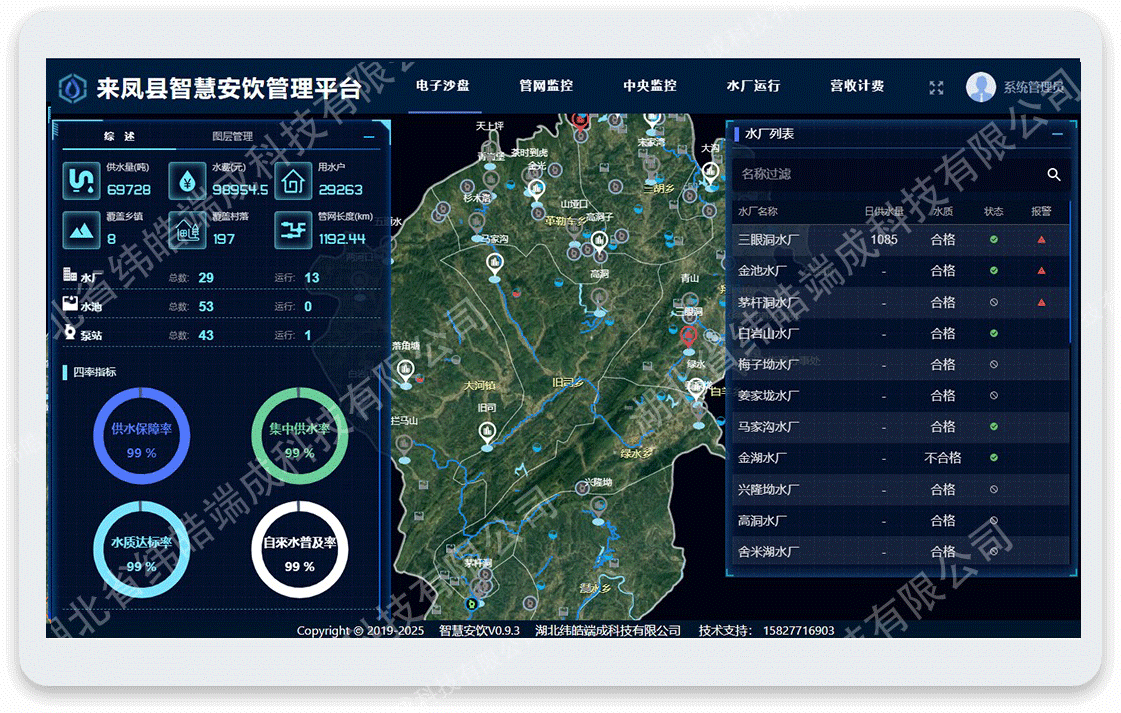Click the offline status icon for 茅杆洞水厂
This screenshot has width=1121, height=713.
[993, 302]
